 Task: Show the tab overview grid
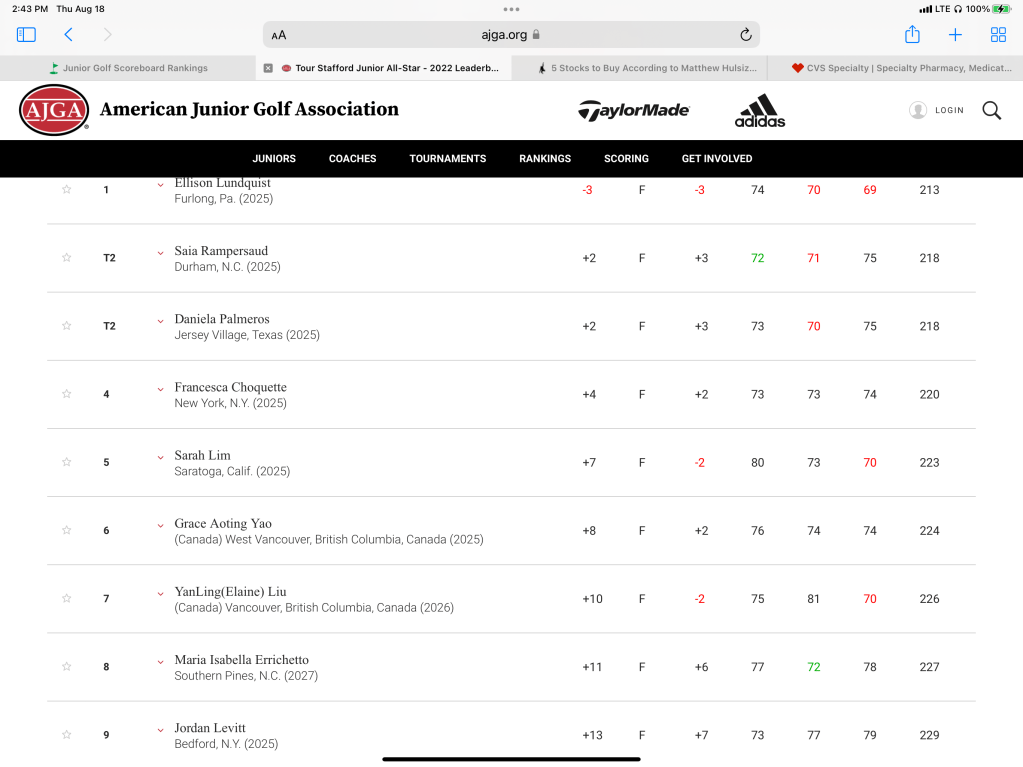click(998, 35)
